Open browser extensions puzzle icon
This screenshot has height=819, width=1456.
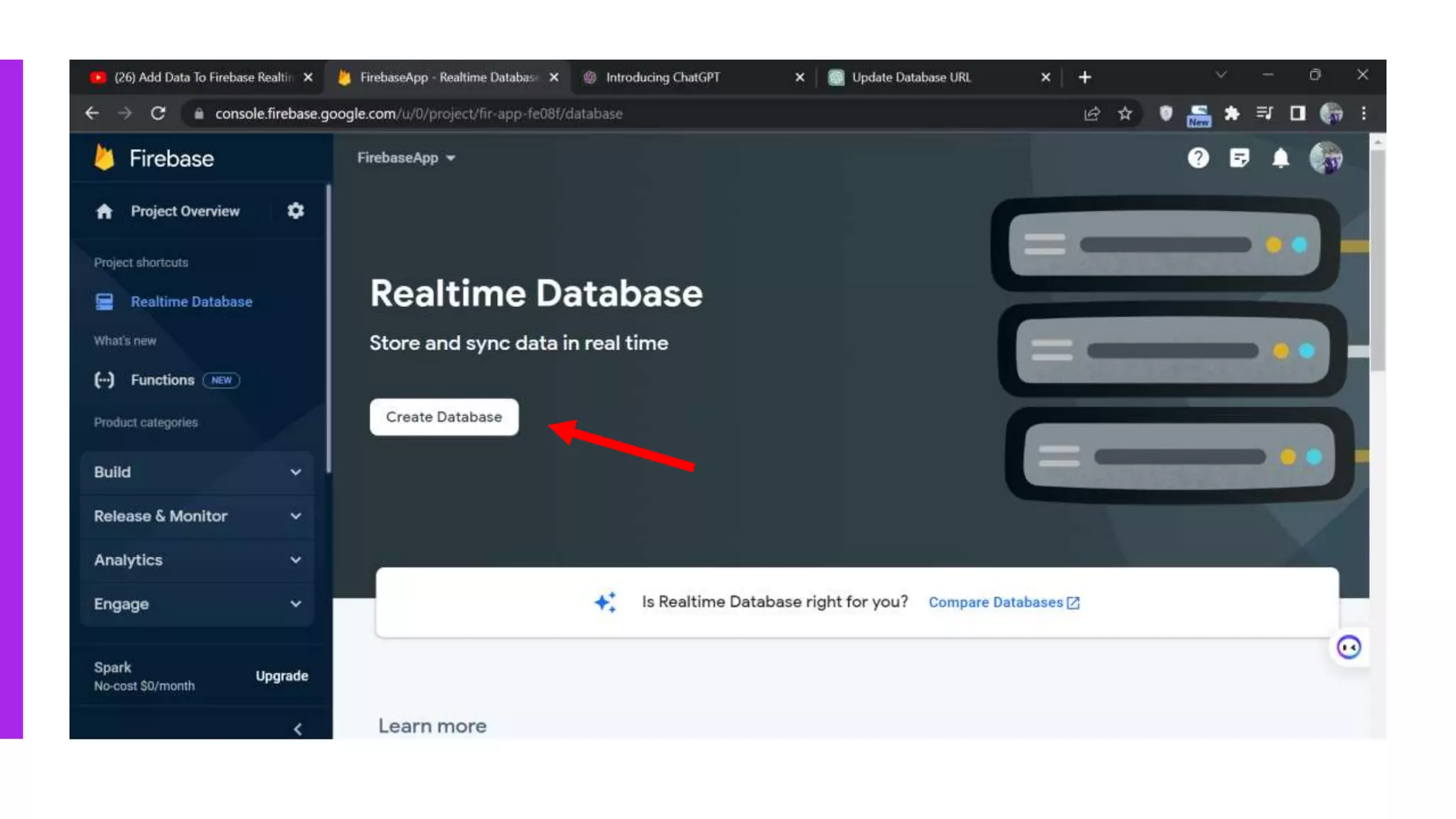[x=1231, y=114]
